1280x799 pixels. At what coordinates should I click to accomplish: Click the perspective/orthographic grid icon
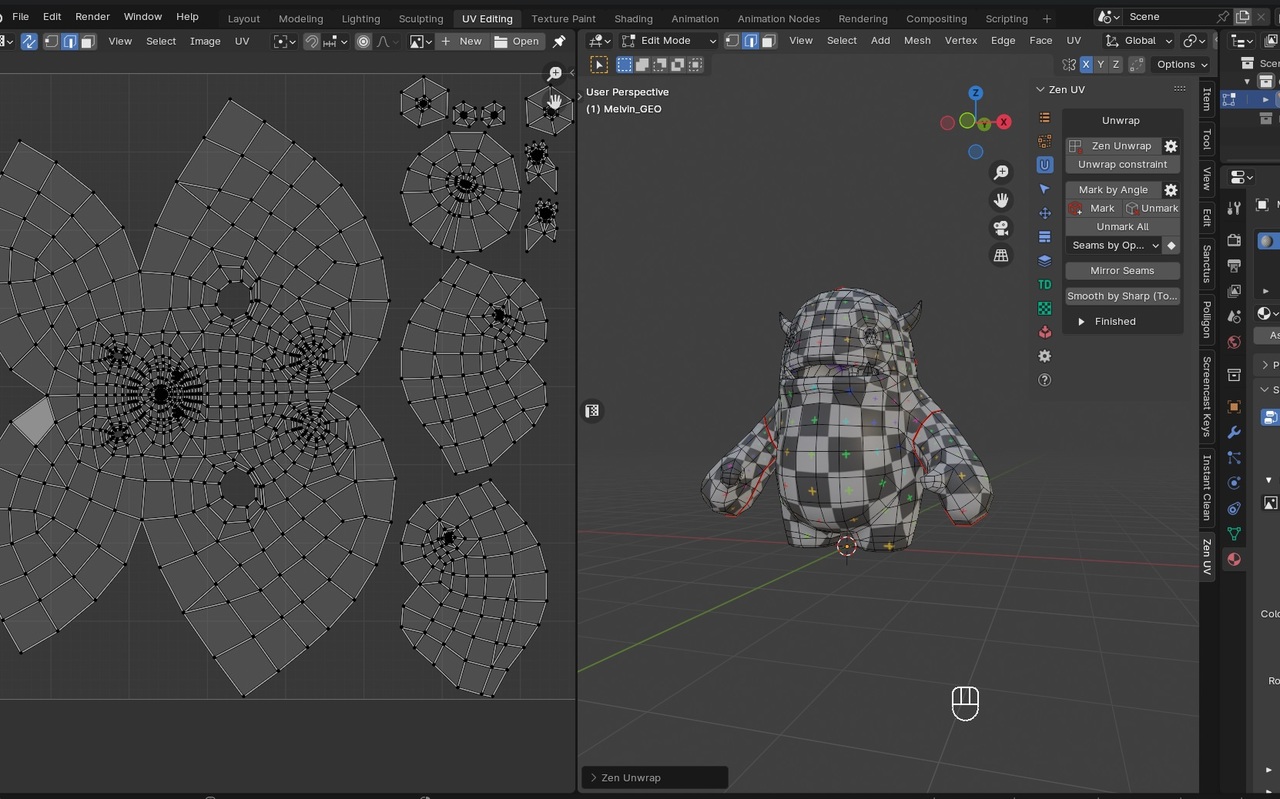[1001, 256]
